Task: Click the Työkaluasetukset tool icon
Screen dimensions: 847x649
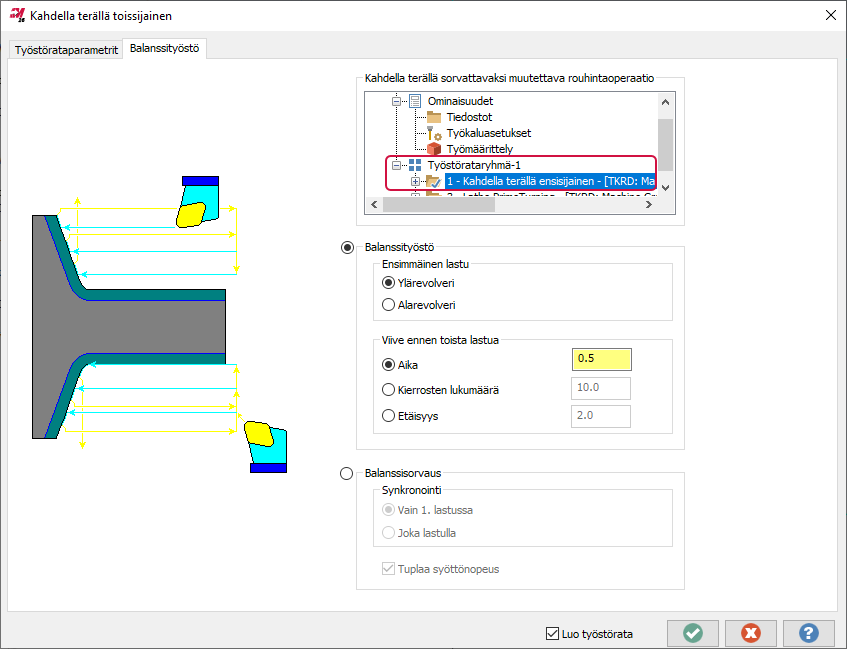Action: coord(434,133)
